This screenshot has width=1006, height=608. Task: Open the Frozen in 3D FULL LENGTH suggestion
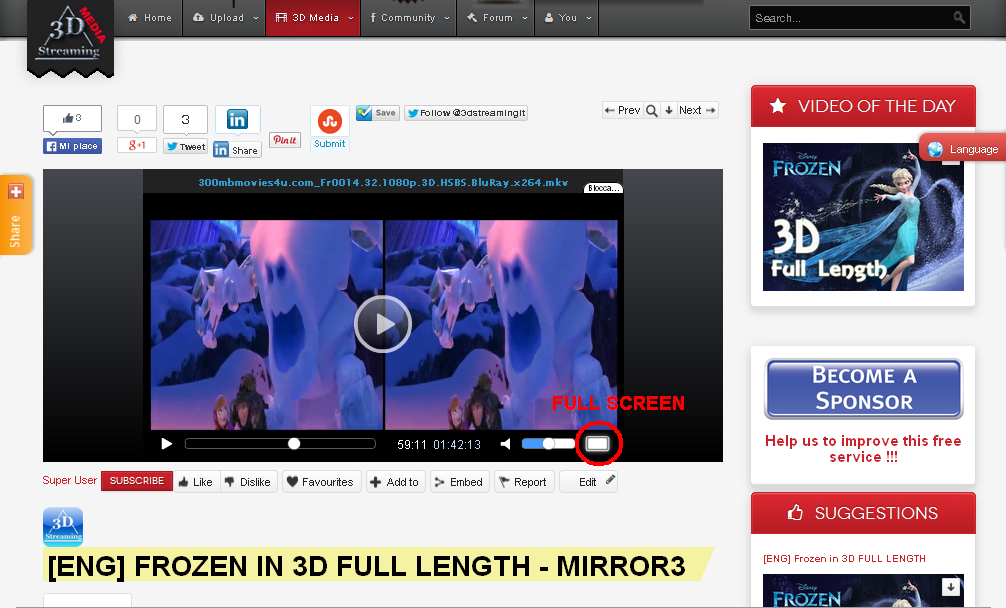pyautogui.click(x=844, y=559)
